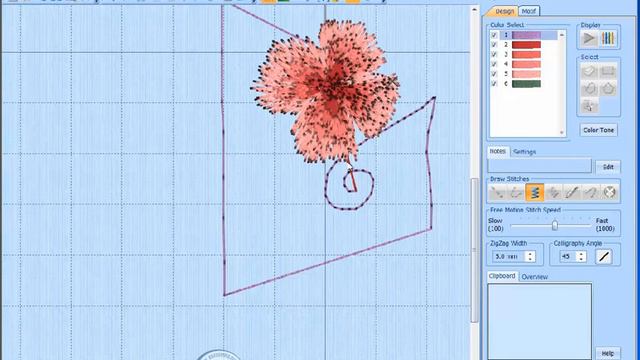Viewport: 640px width, 360px height.
Task: Toggle the color 3 checkbox
Action: click(x=494, y=54)
